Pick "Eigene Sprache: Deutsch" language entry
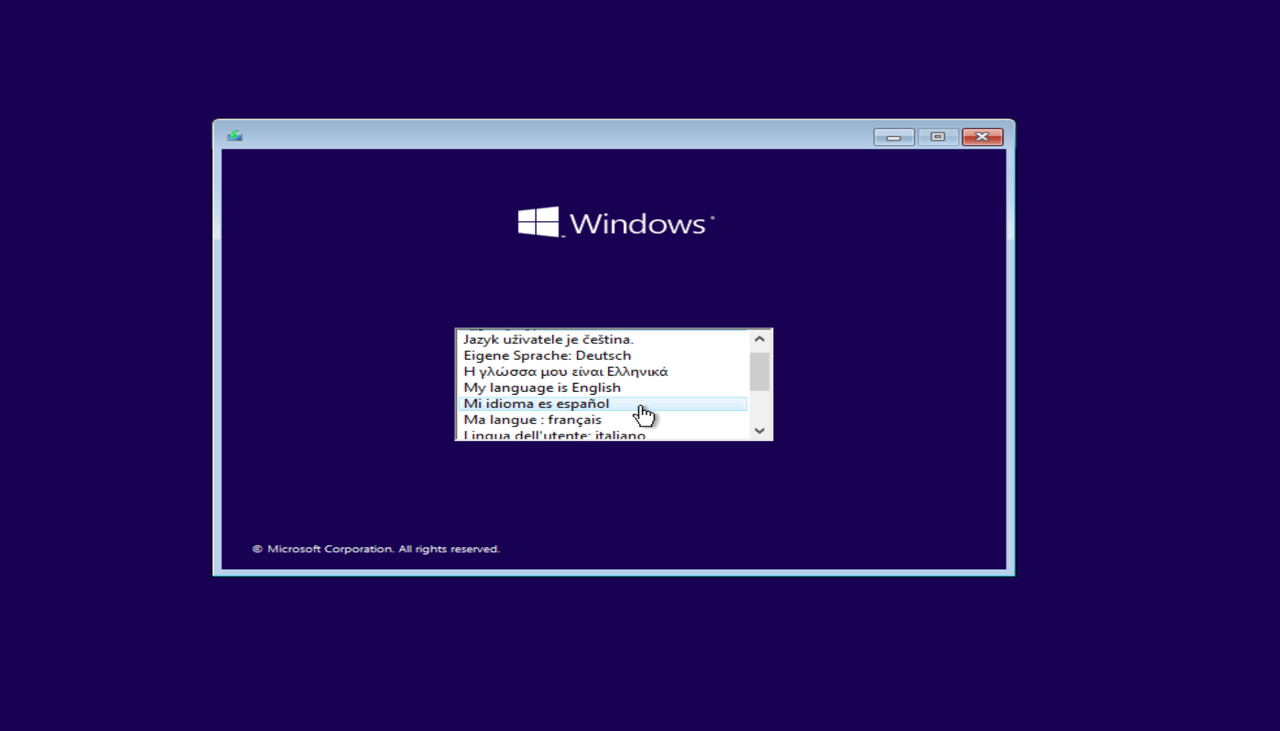The width and height of the screenshot is (1280, 731). coord(603,356)
